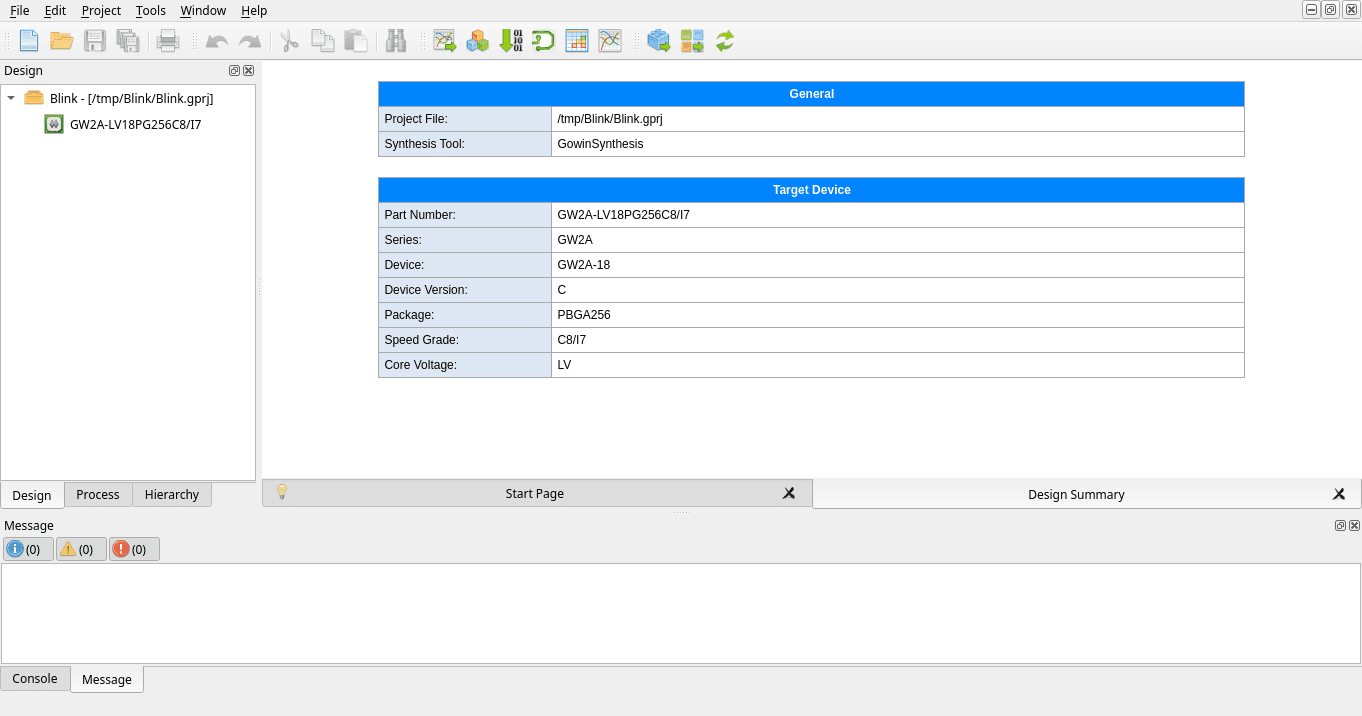The width and height of the screenshot is (1362, 716).
Task: Click the General table header
Action: 811,94
